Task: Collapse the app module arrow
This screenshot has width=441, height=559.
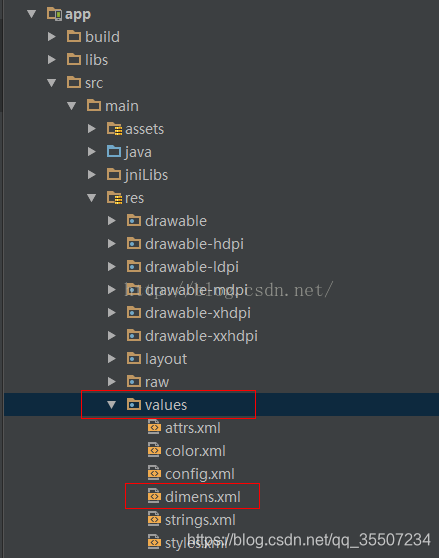Action: click(x=32, y=14)
